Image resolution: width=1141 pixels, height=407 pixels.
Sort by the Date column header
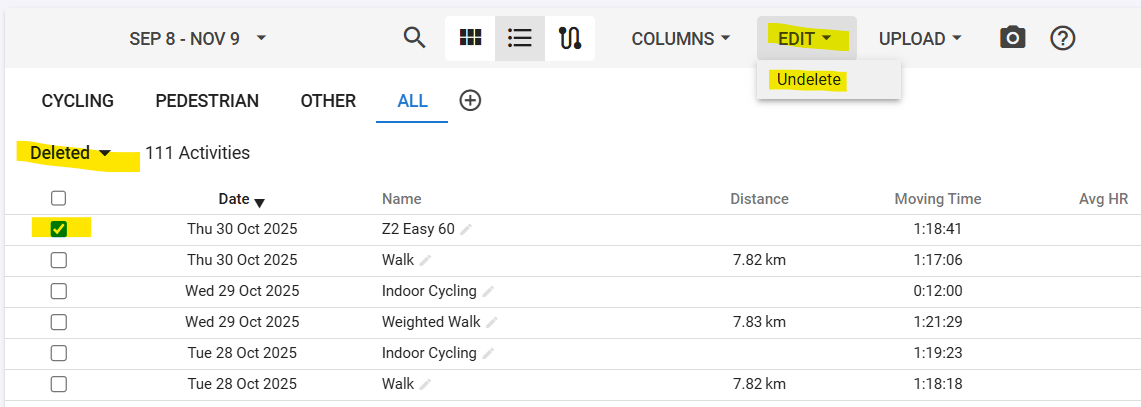(x=234, y=199)
